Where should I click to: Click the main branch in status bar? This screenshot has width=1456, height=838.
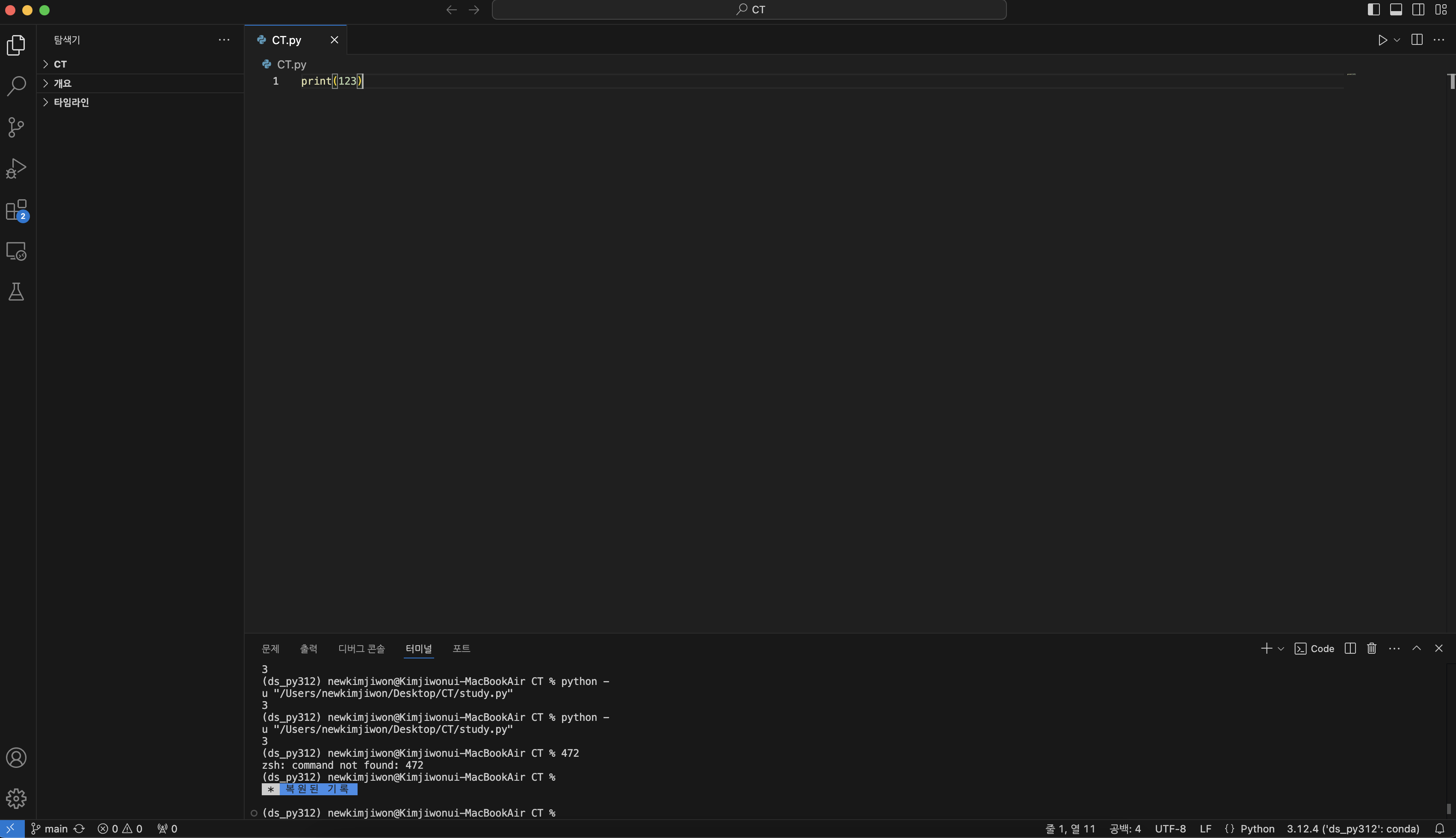pyautogui.click(x=50, y=829)
